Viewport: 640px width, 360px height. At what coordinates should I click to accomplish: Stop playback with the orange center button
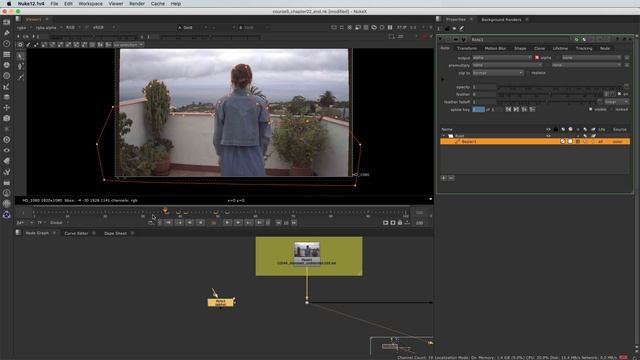tap(213, 222)
